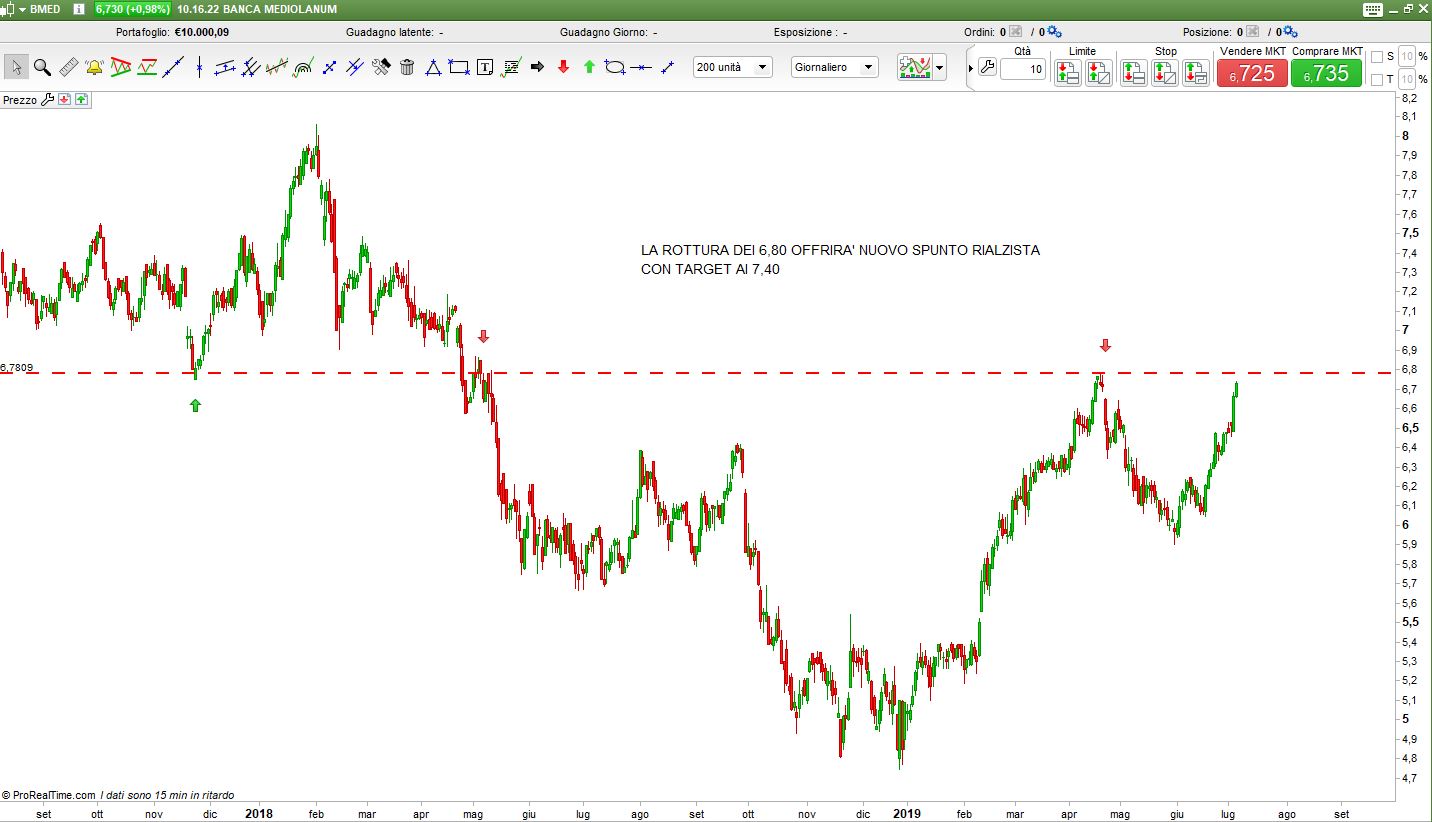Enable the T checkbox

1377,79
